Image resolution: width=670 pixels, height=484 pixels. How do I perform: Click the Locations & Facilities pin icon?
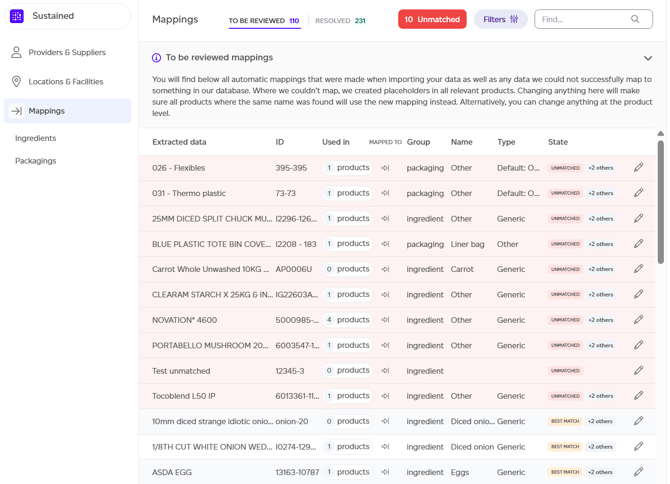click(16, 81)
